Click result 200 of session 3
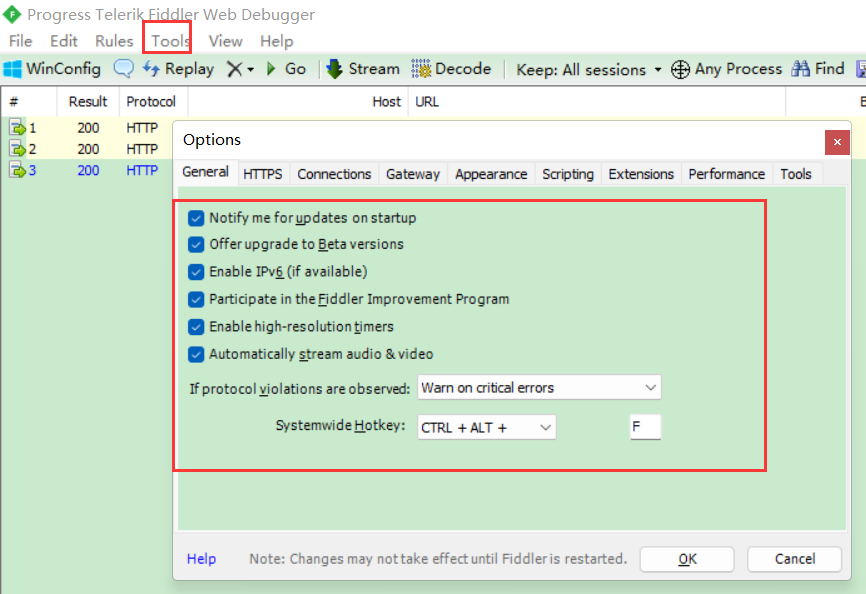The width and height of the screenshot is (866, 594). coord(88,170)
